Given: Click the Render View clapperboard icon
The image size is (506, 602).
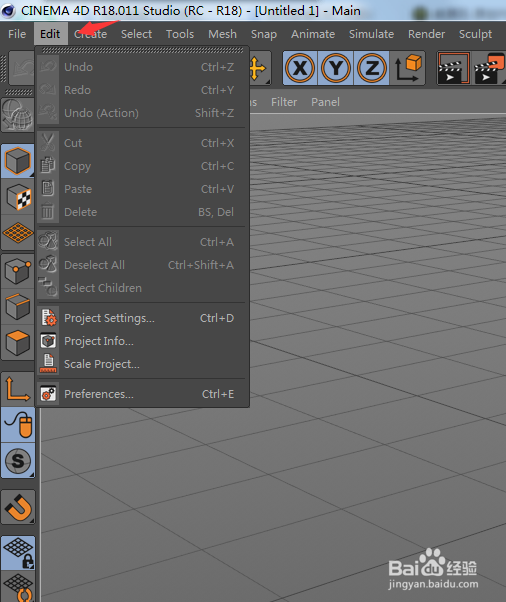Looking at the screenshot, I should (x=453, y=68).
